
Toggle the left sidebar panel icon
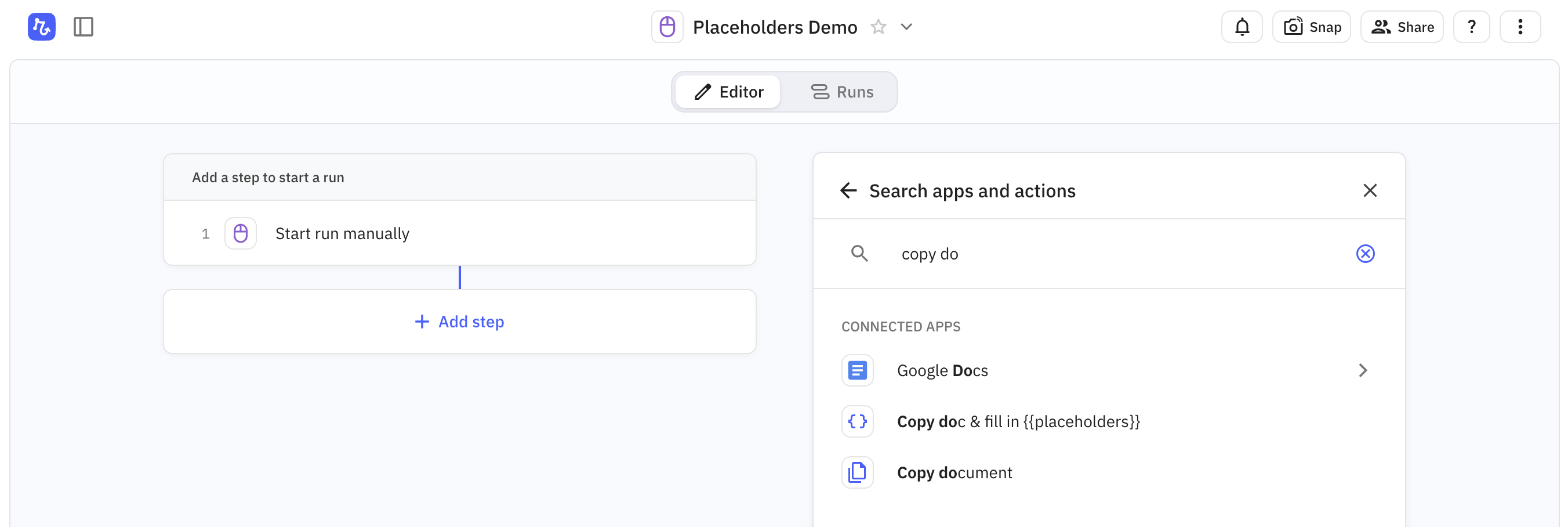click(x=84, y=27)
